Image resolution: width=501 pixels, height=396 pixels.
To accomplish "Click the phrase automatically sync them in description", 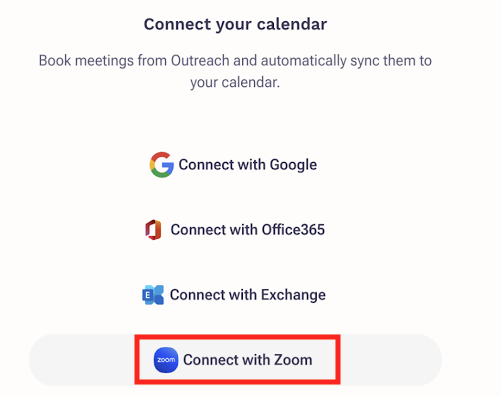I will click(320, 61).
